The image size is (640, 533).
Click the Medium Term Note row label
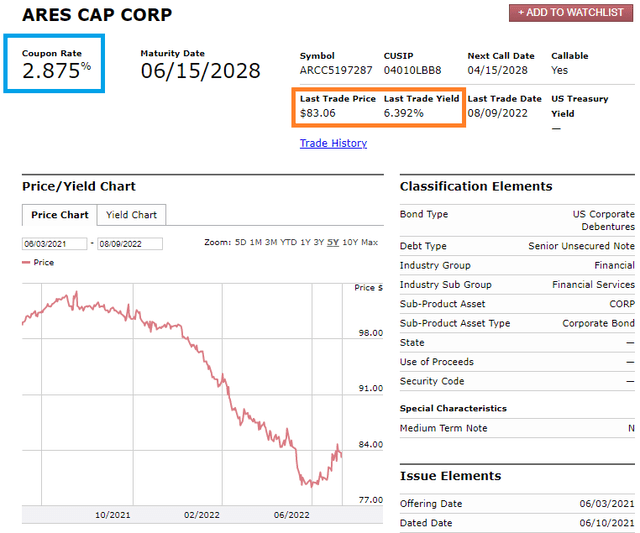click(x=443, y=428)
